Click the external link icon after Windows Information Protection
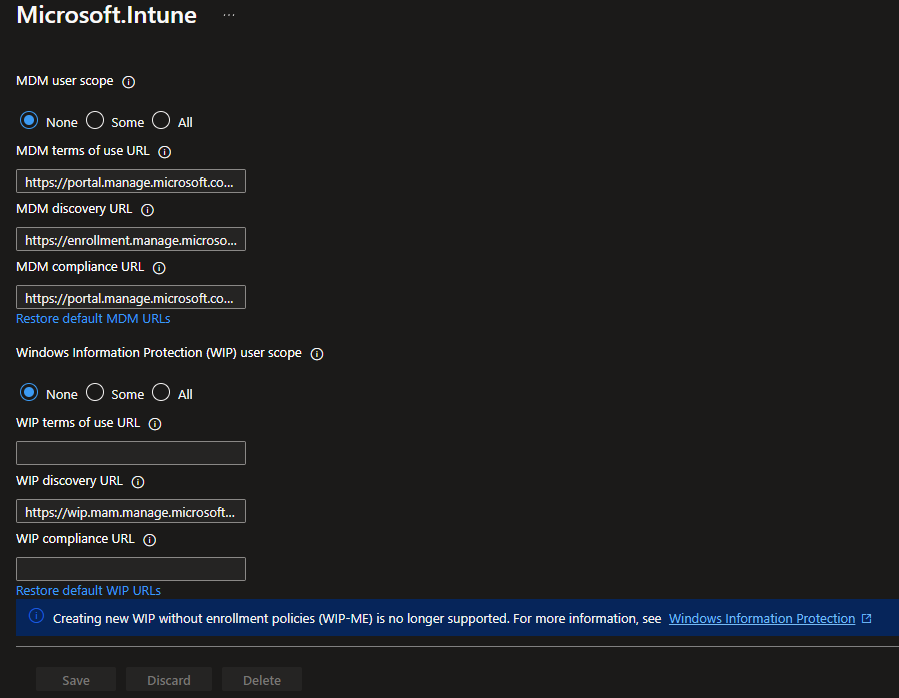899x698 pixels. pos(866,618)
